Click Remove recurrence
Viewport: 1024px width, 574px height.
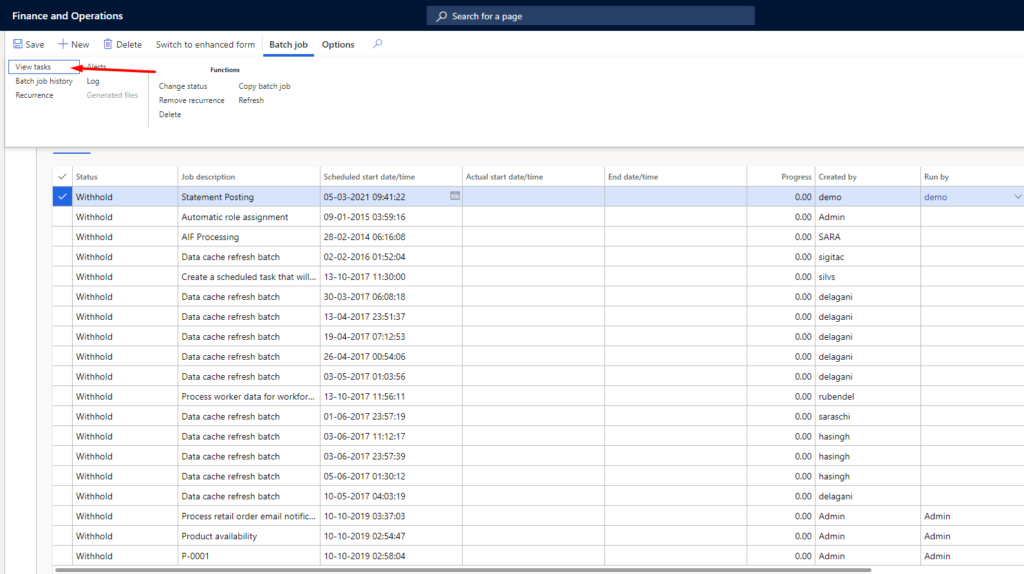point(191,101)
